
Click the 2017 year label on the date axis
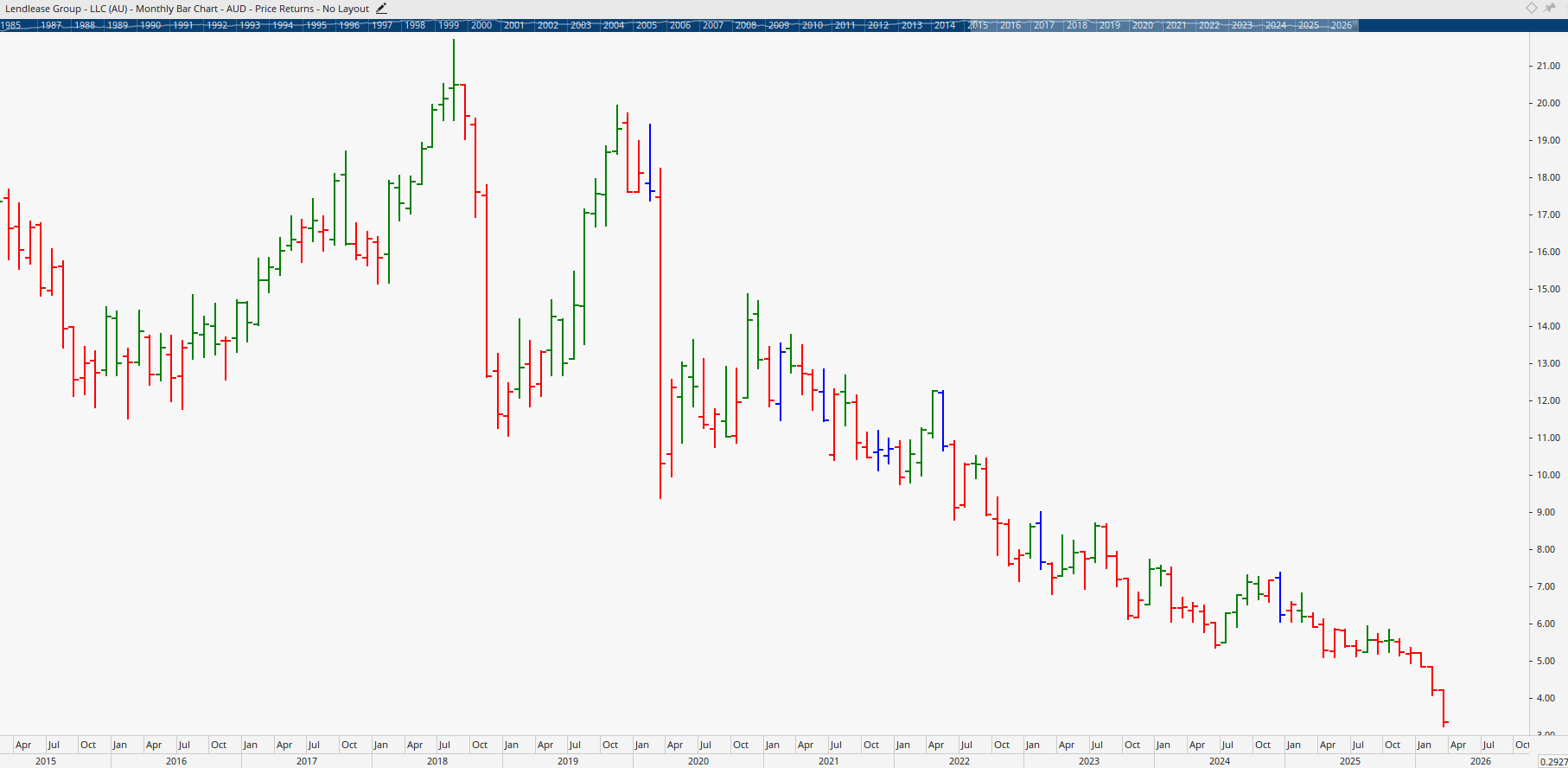(307, 761)
